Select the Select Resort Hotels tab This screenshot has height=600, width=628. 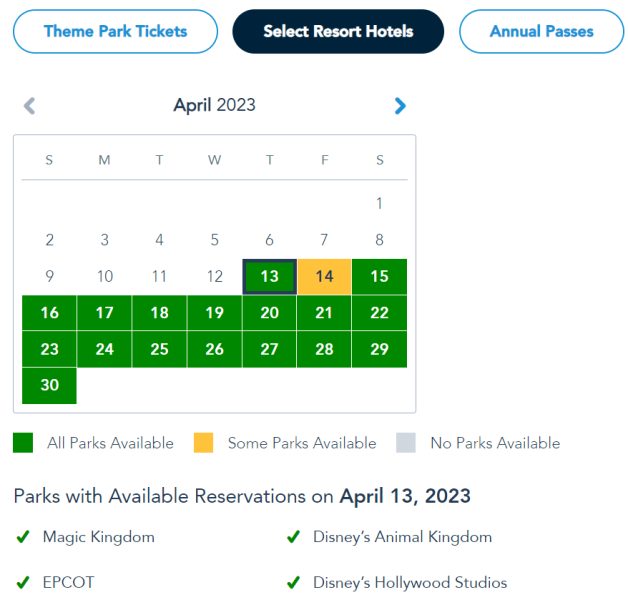click(338, 31)
